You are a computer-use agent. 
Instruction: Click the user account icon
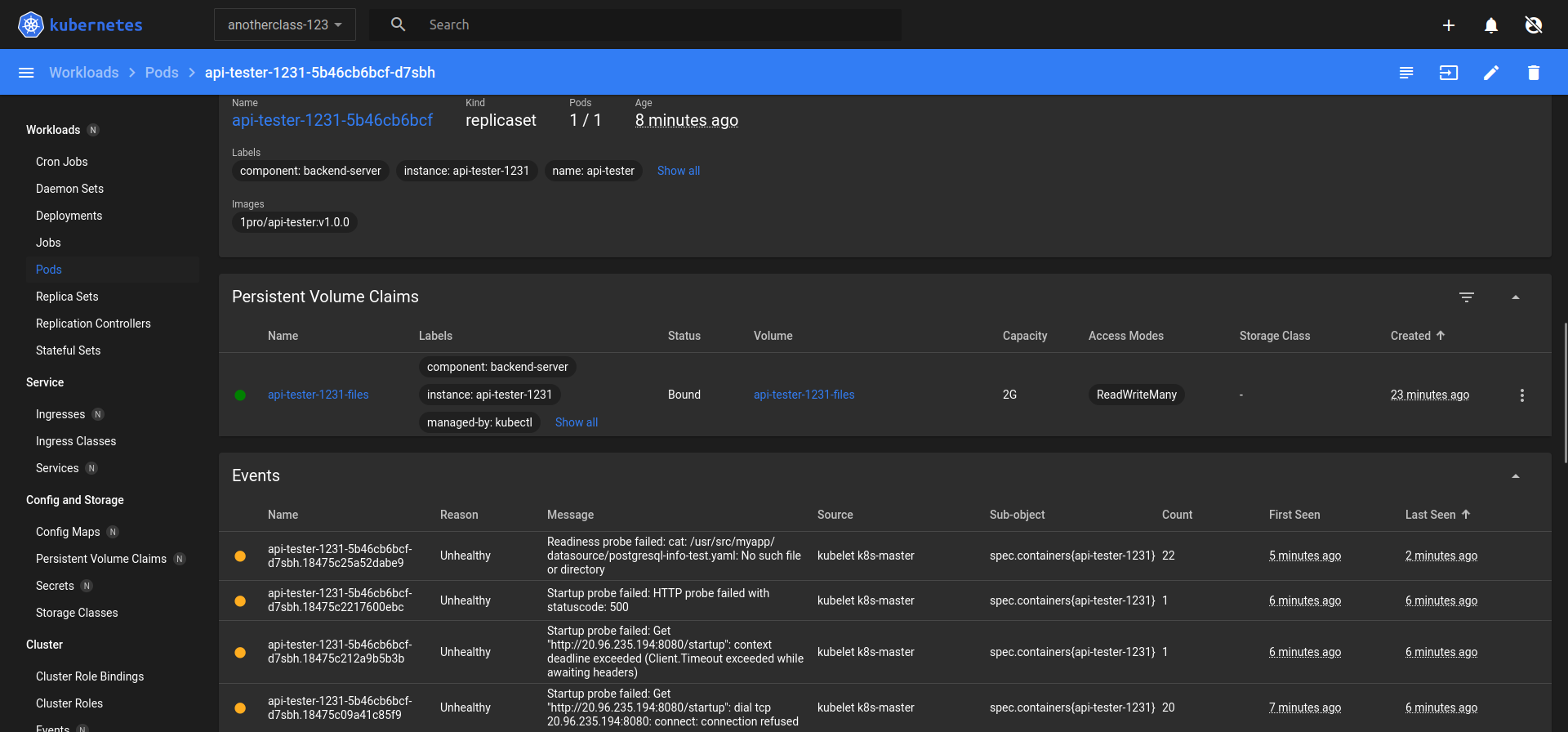tap(1534, 25)
